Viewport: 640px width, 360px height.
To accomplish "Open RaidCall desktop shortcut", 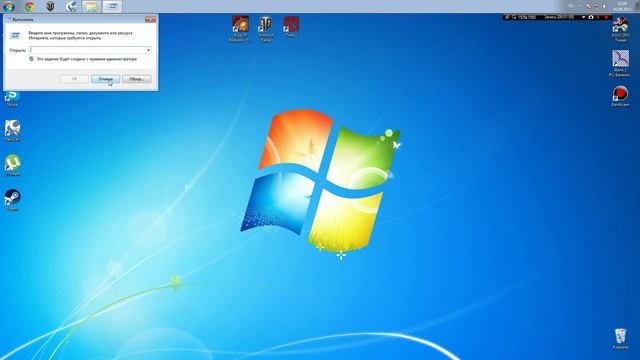I will click(x=12, y=131).
